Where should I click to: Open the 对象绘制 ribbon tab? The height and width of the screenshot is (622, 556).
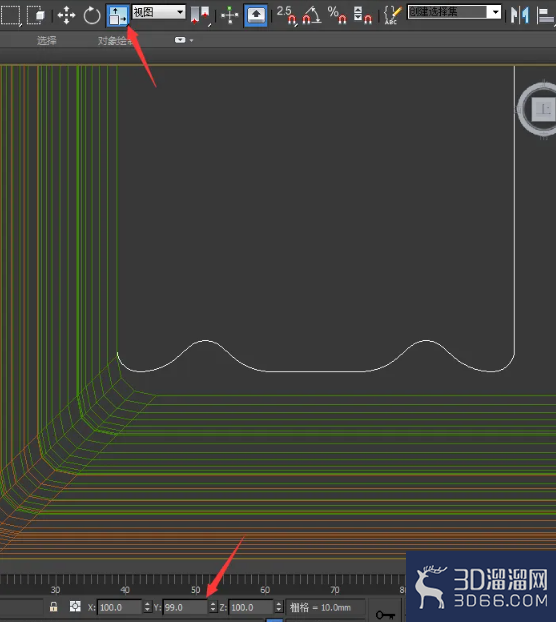point(115,40)
